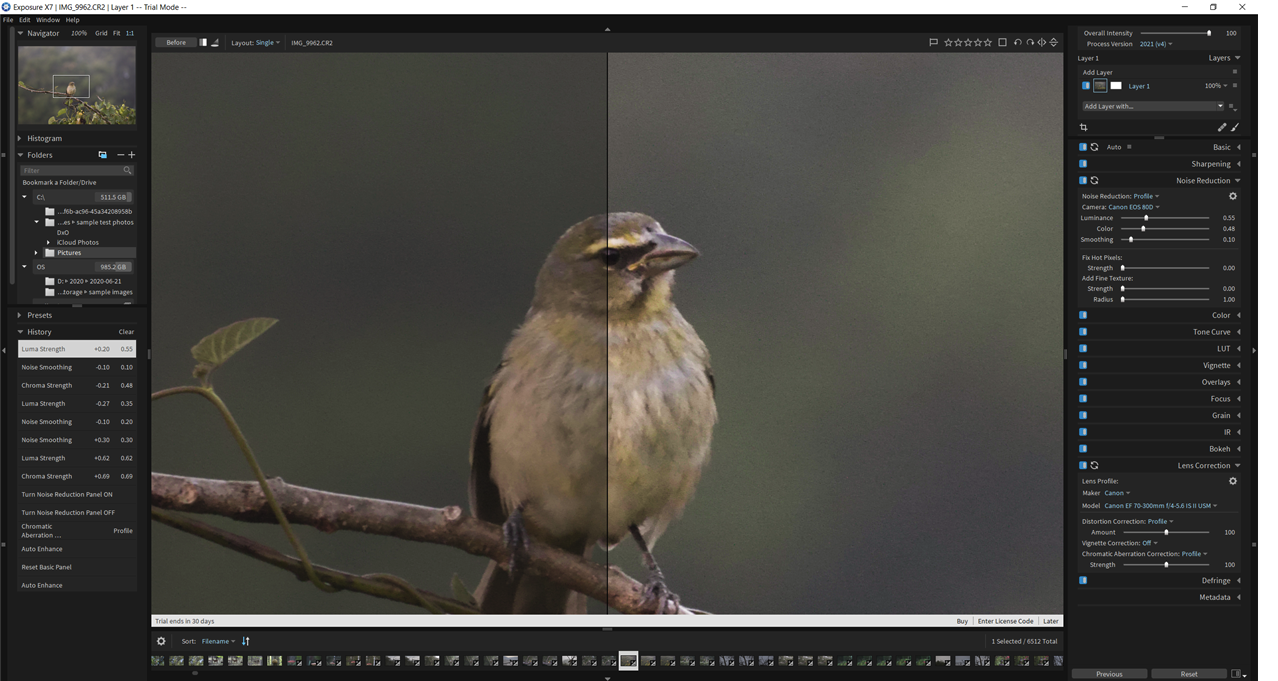Open the Noise Reduction settings gear

click(1232, 196)
